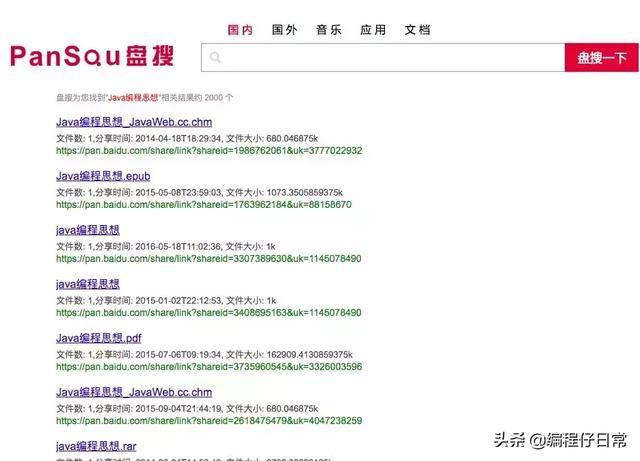The width and height of the screenshot is (640, 461).
Task: Select the 国内 tab
Action: click(x=240, y=30)
